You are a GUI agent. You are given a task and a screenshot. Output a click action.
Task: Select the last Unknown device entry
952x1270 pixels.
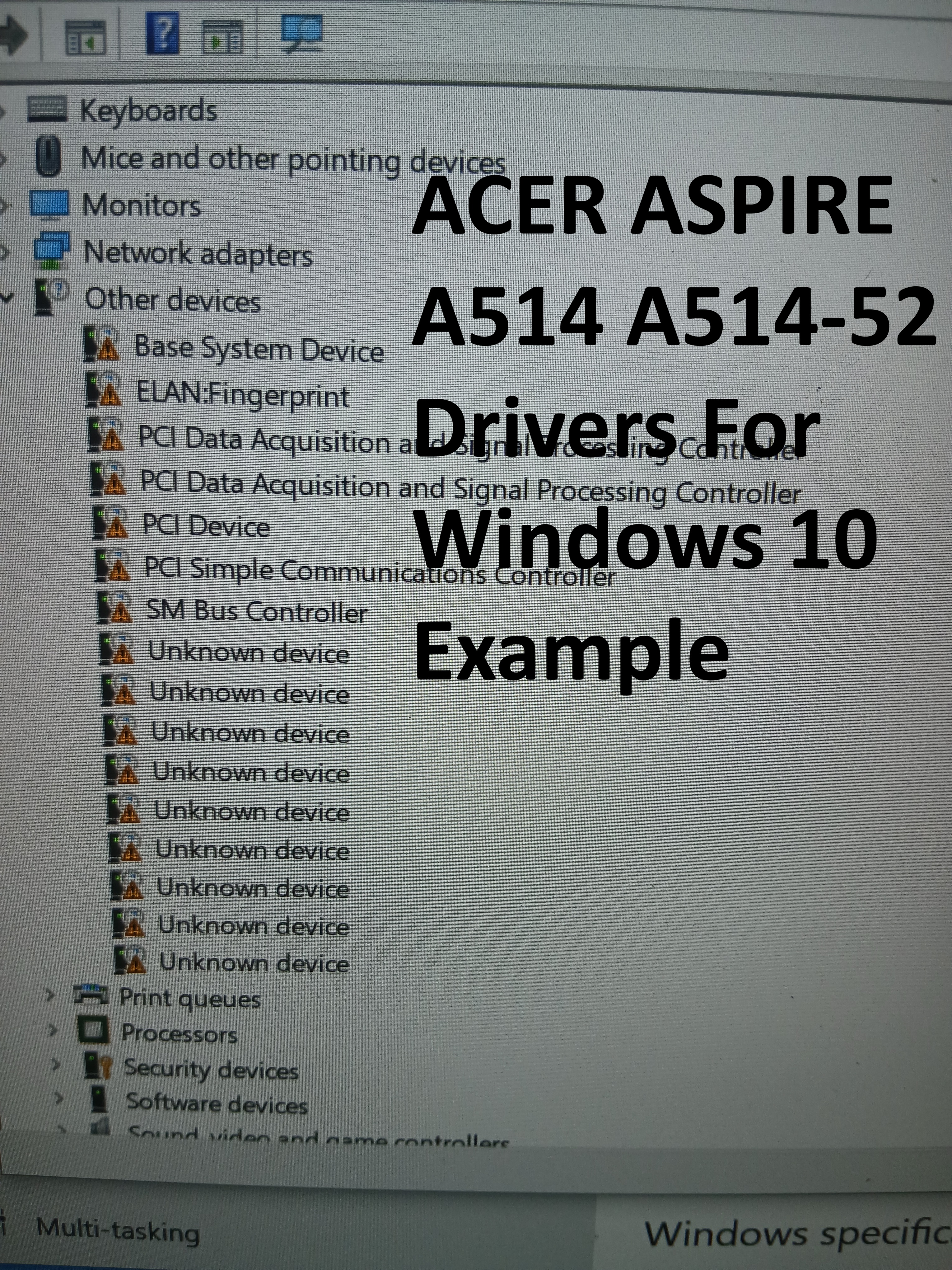pos(254,963)
